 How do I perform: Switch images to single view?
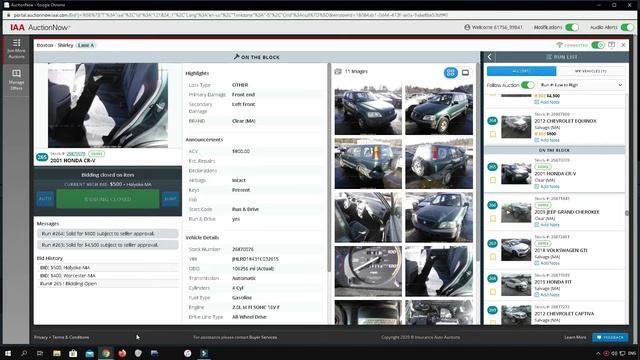pyautogui.click(x=465, y=73)
